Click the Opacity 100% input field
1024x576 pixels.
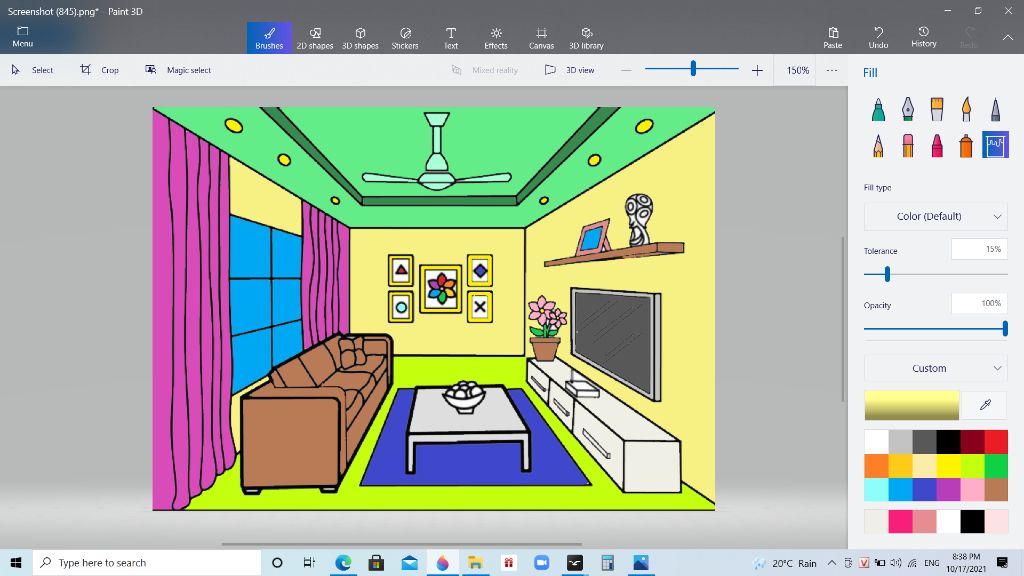(x=979, y=303)
